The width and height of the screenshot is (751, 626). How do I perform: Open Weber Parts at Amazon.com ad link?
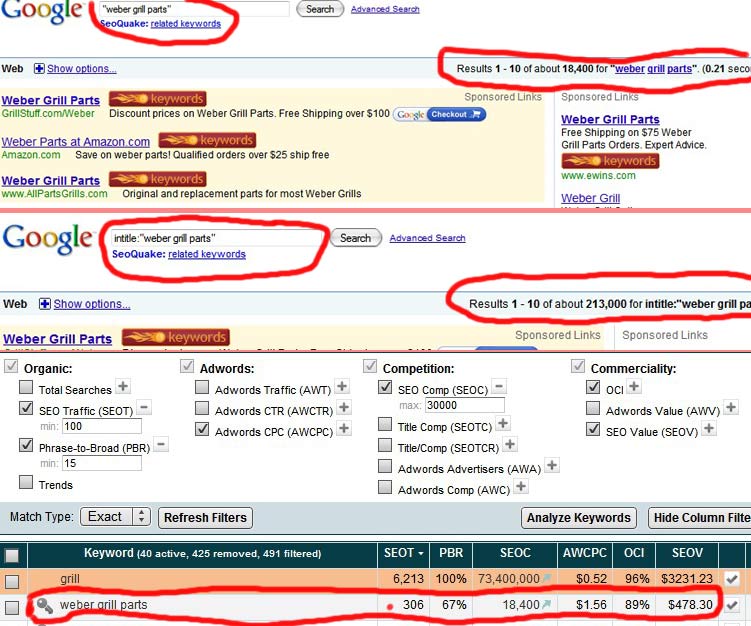[x=76, y=142]
